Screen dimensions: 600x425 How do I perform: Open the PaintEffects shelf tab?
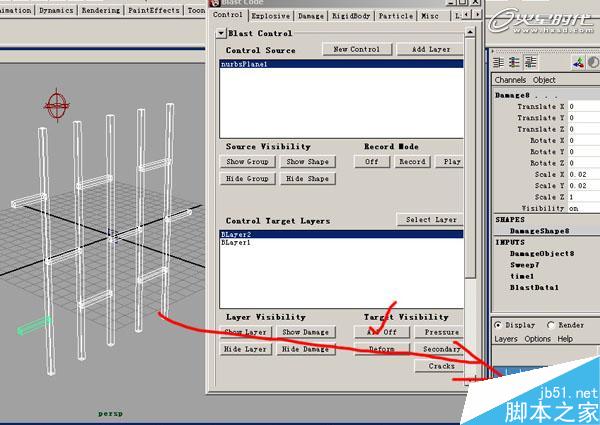click(153, 10)
